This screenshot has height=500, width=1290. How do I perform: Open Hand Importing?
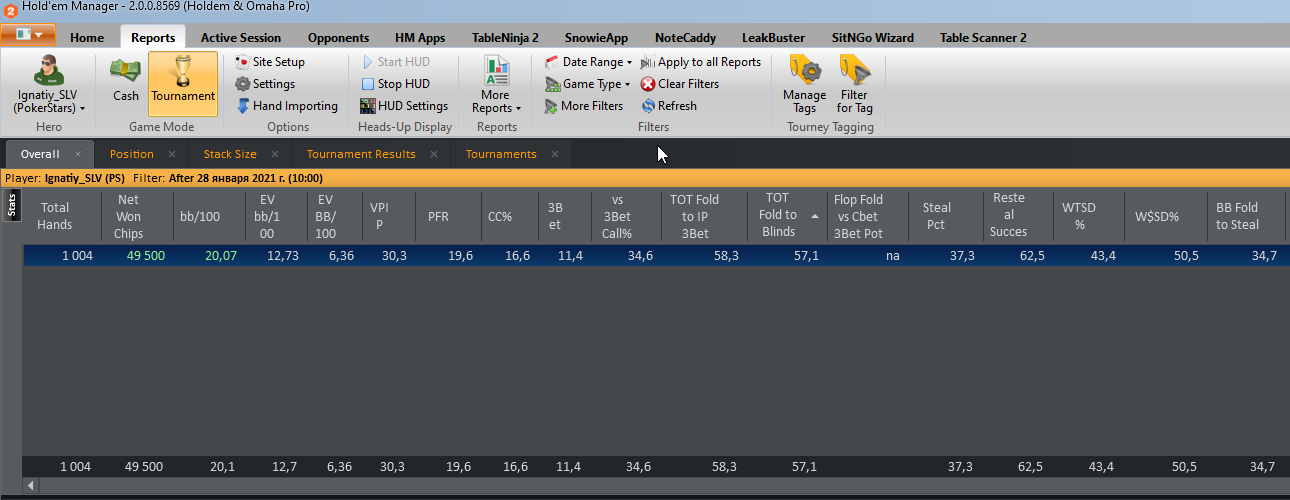pyautogui.click(x=287, y=106)
